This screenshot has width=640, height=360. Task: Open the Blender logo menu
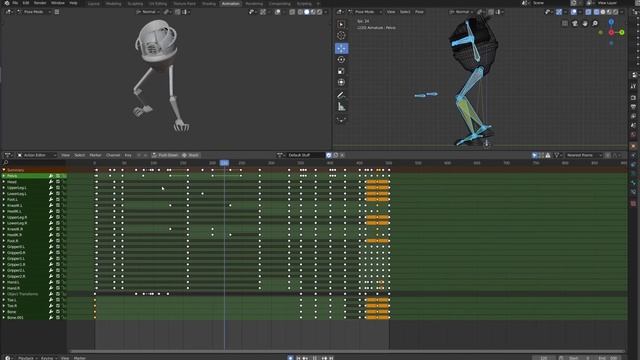(6, 3)
